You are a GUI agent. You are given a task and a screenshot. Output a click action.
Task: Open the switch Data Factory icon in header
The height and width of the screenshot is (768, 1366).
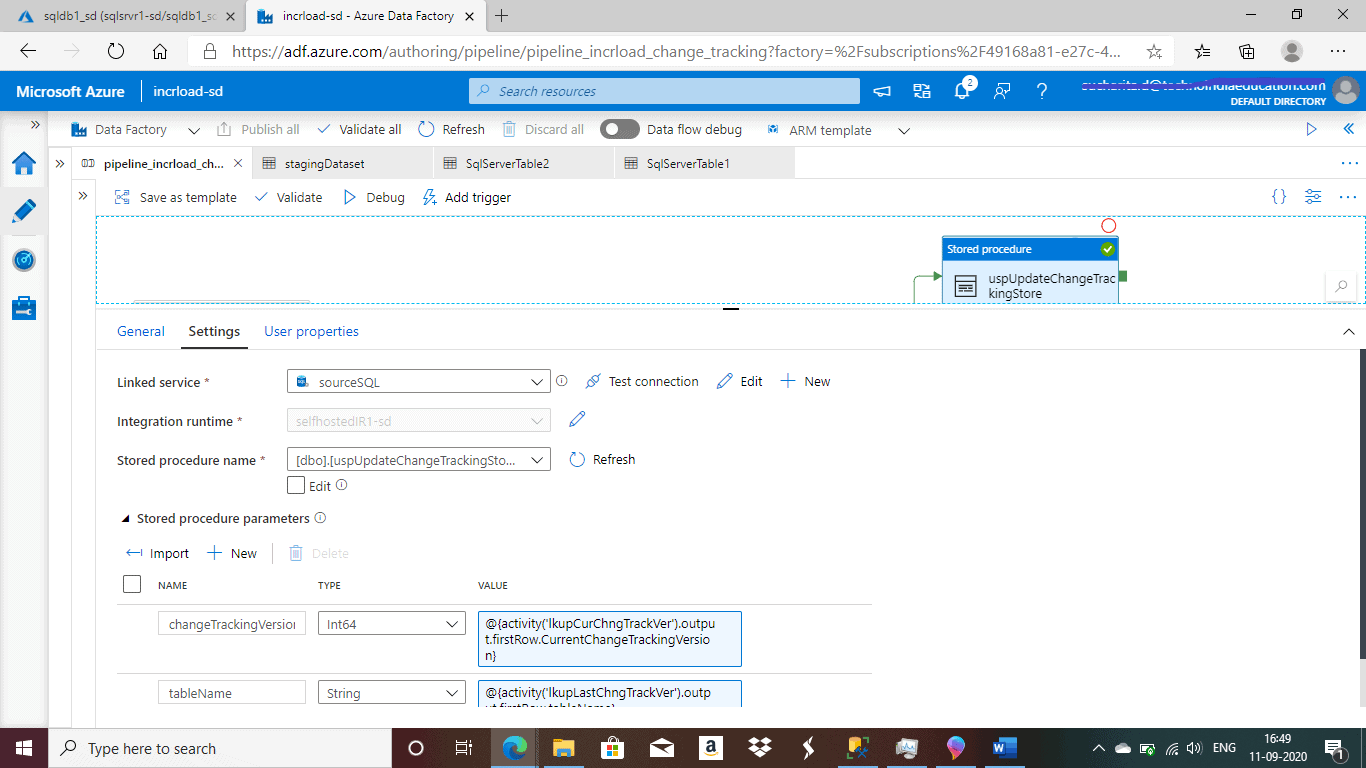coord(922,91)
